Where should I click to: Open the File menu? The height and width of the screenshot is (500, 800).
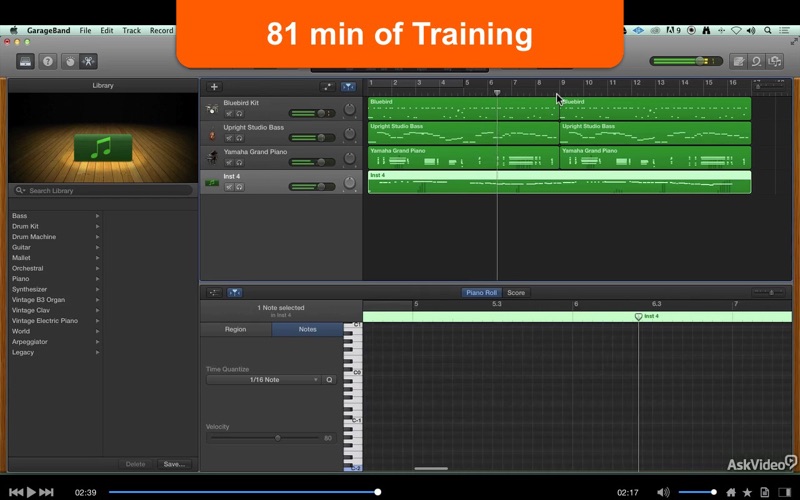85,30
